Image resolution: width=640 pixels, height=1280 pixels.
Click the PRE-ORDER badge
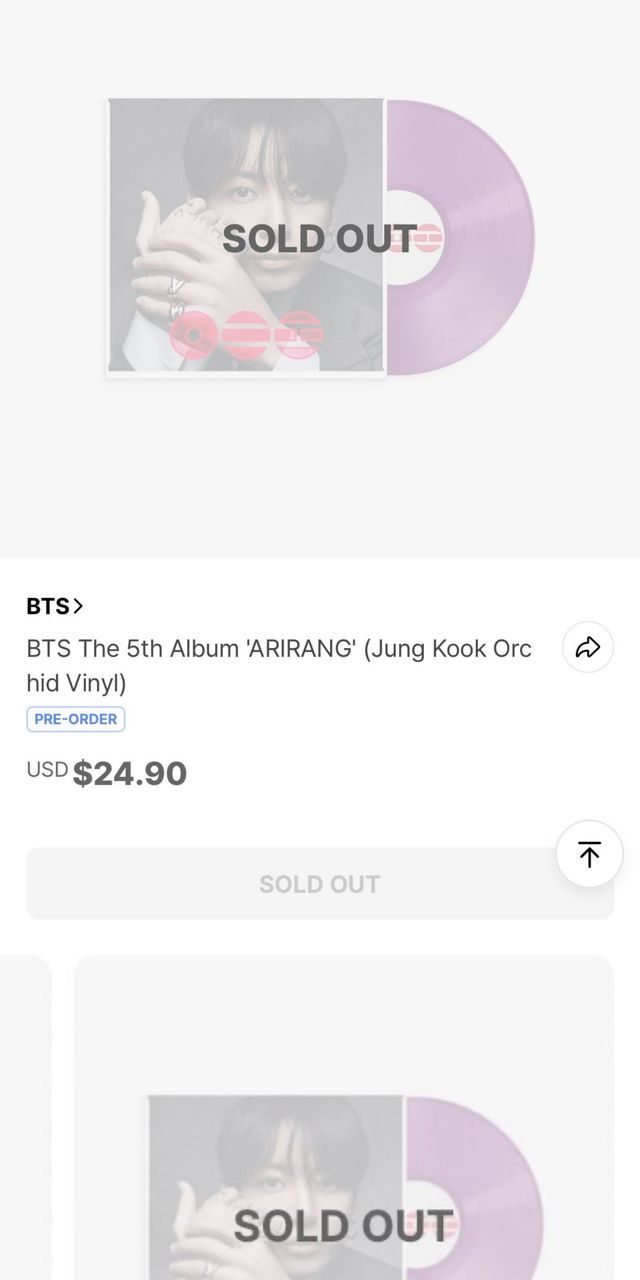coord(76,719)
